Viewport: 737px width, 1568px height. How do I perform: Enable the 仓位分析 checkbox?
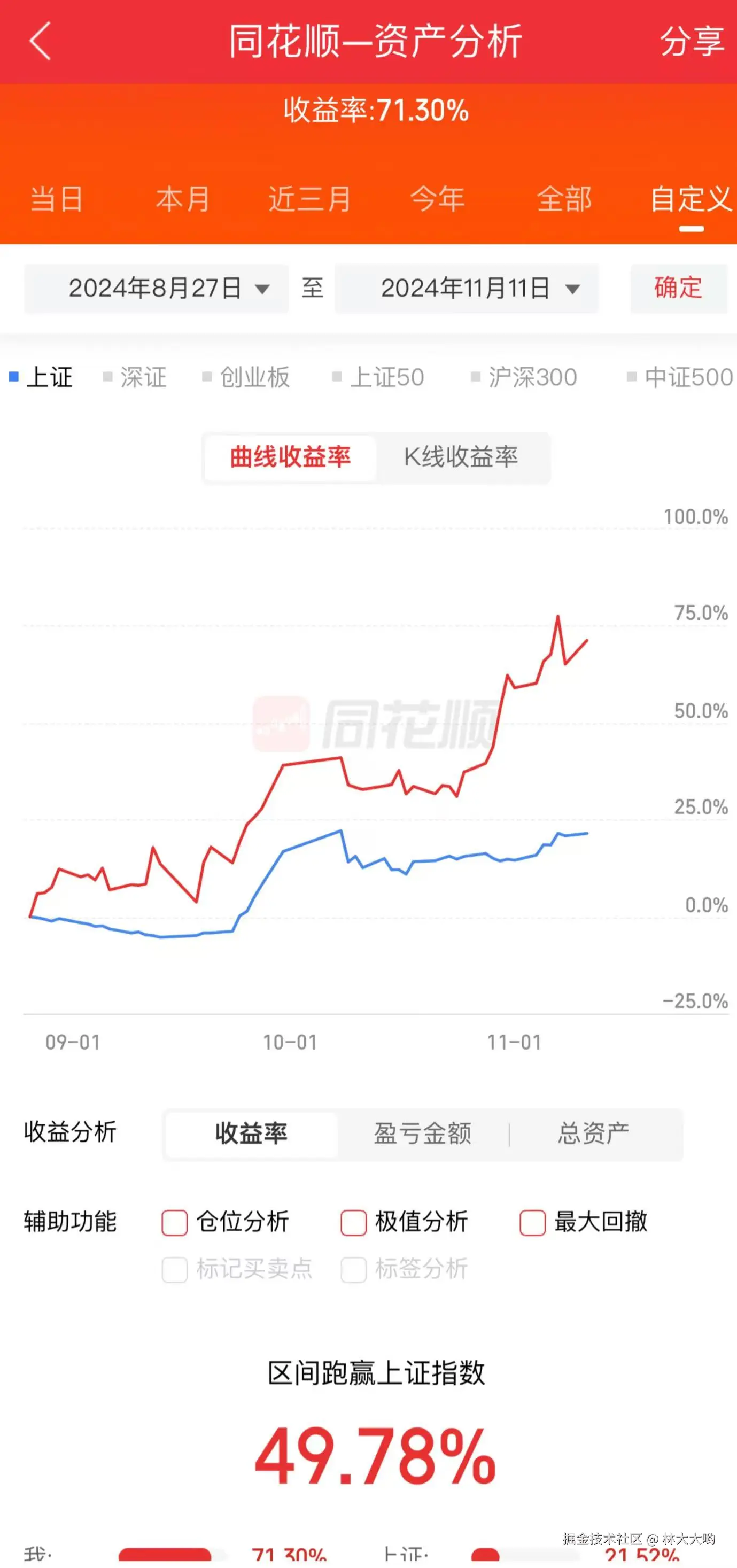[x=174, y=1222]
